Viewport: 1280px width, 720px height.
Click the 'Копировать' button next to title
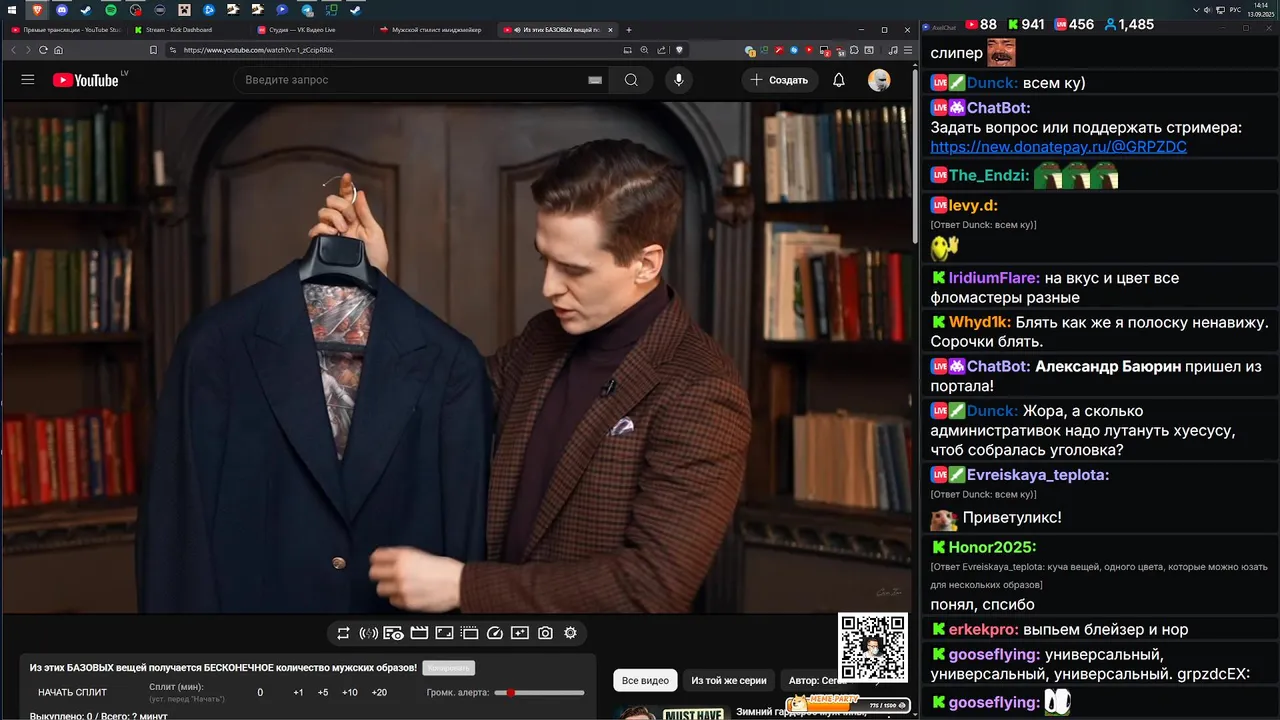[x=448, y=668]
